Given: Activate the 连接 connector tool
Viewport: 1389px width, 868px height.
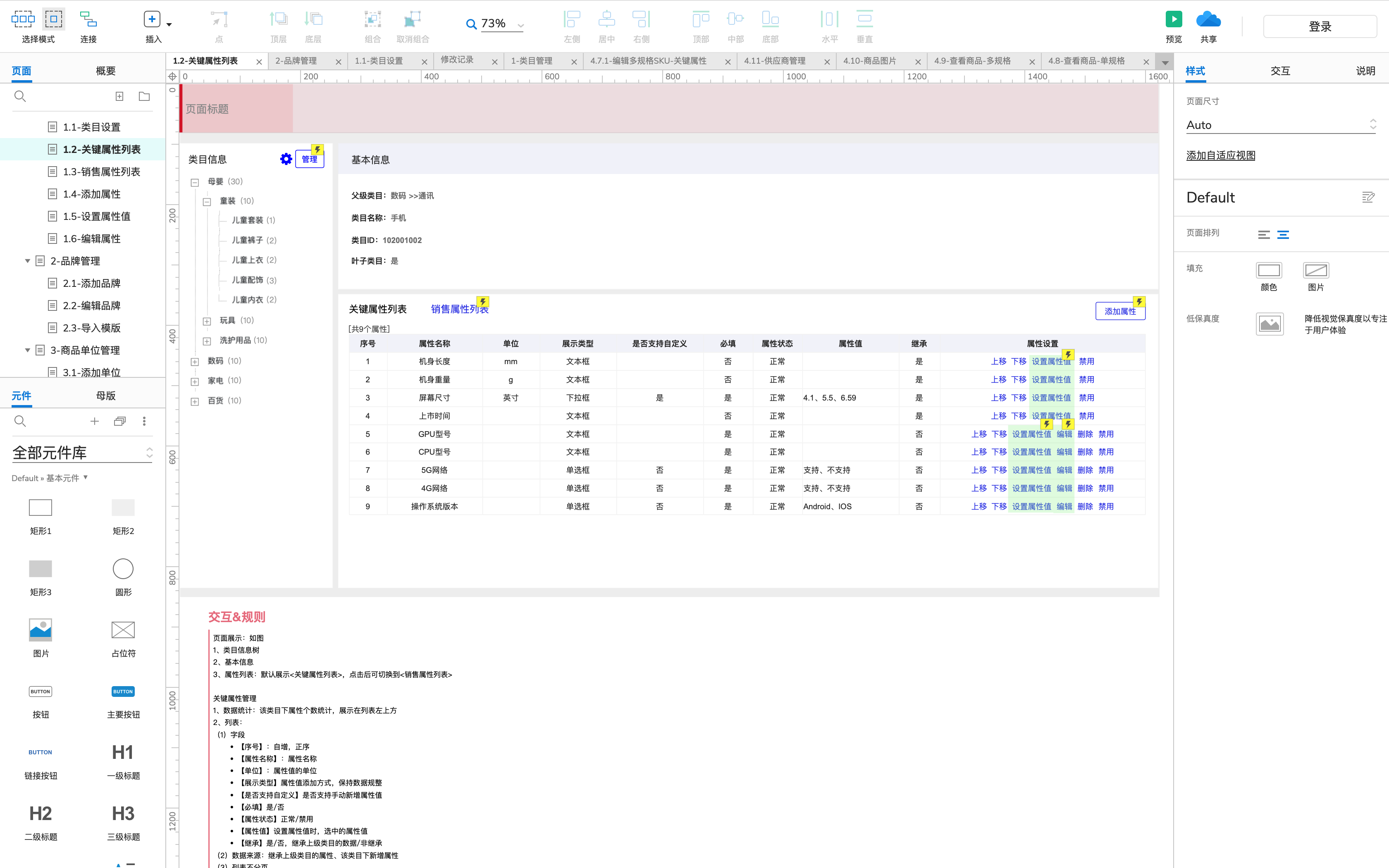Looking at the screenshot, I should tap(88, 19).
